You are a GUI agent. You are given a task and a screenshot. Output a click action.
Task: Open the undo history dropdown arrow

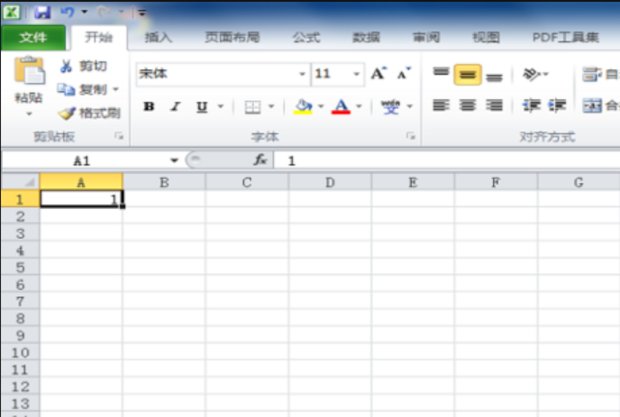[x=84, y=12]
